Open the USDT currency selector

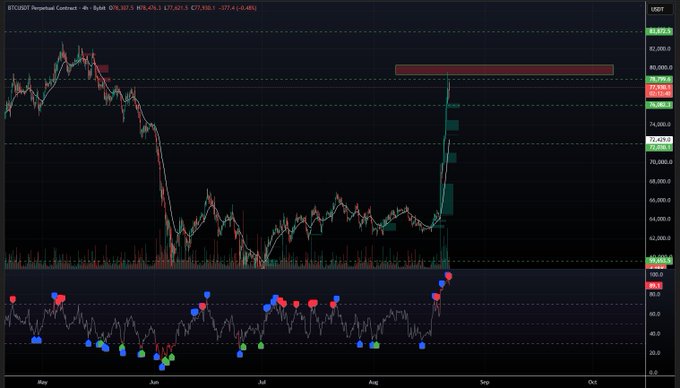659,9
